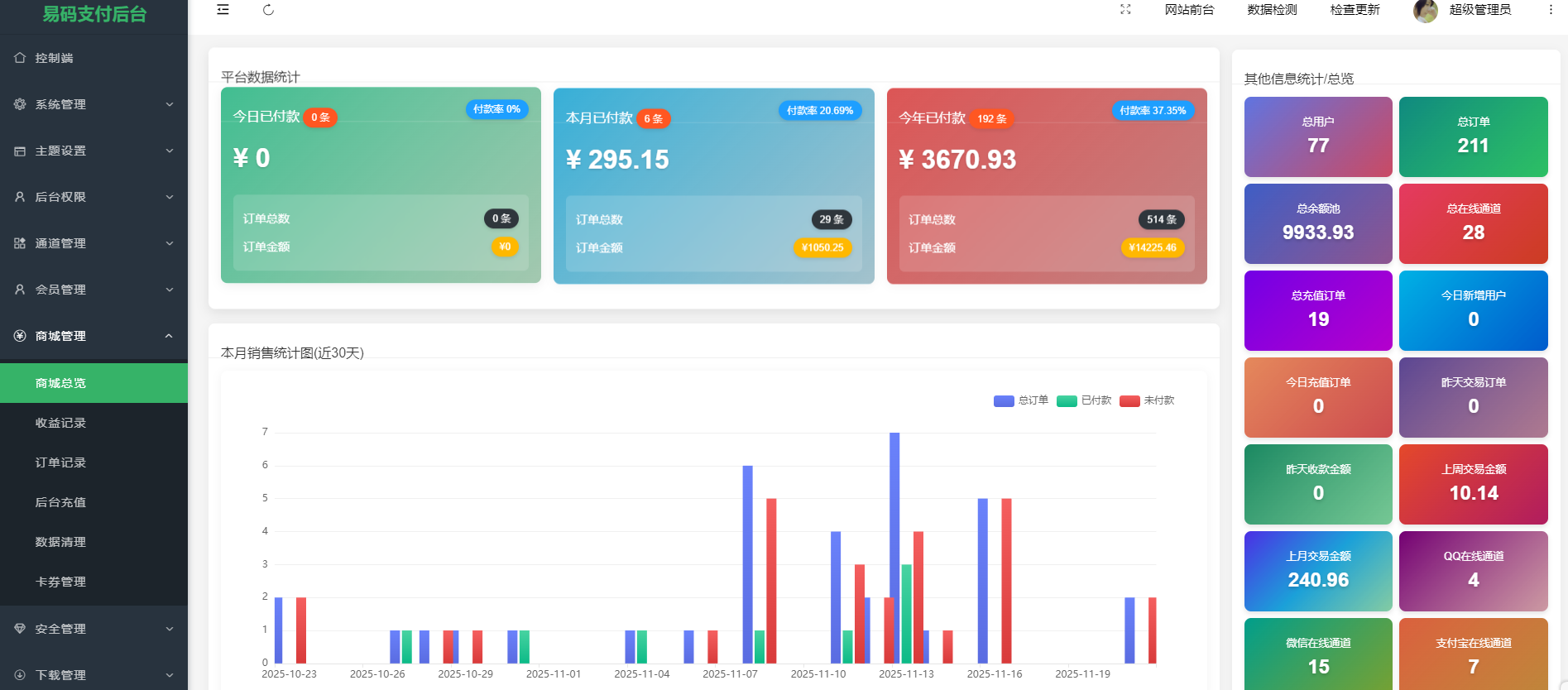Toggle 已付款 series in chart legend
The height and width of the screenshot is (690, 1568).
pyautogui.click(x=1084, y=400)
